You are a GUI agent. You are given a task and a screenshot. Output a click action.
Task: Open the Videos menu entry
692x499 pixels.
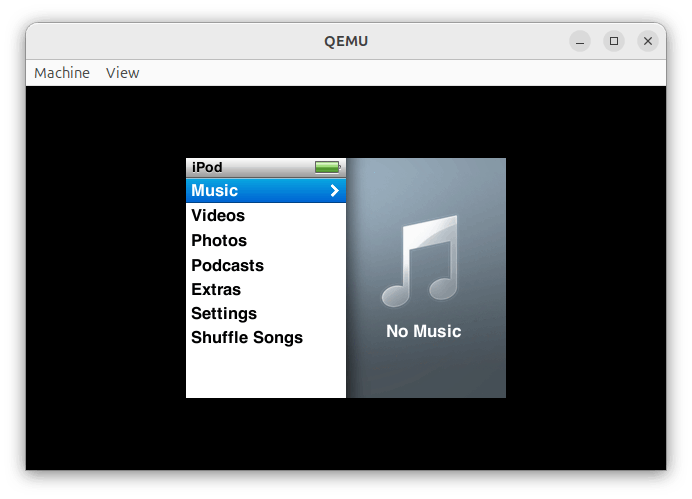point(266,215)
